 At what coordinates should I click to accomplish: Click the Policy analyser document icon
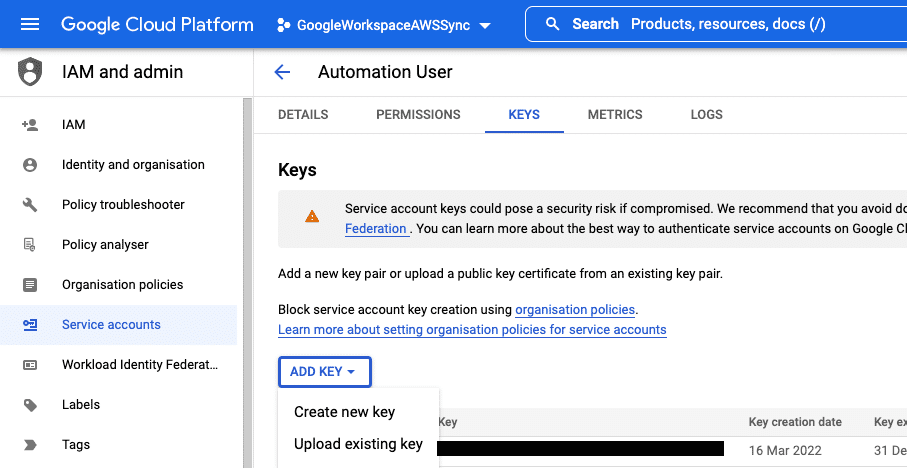(x=30, y=245)
